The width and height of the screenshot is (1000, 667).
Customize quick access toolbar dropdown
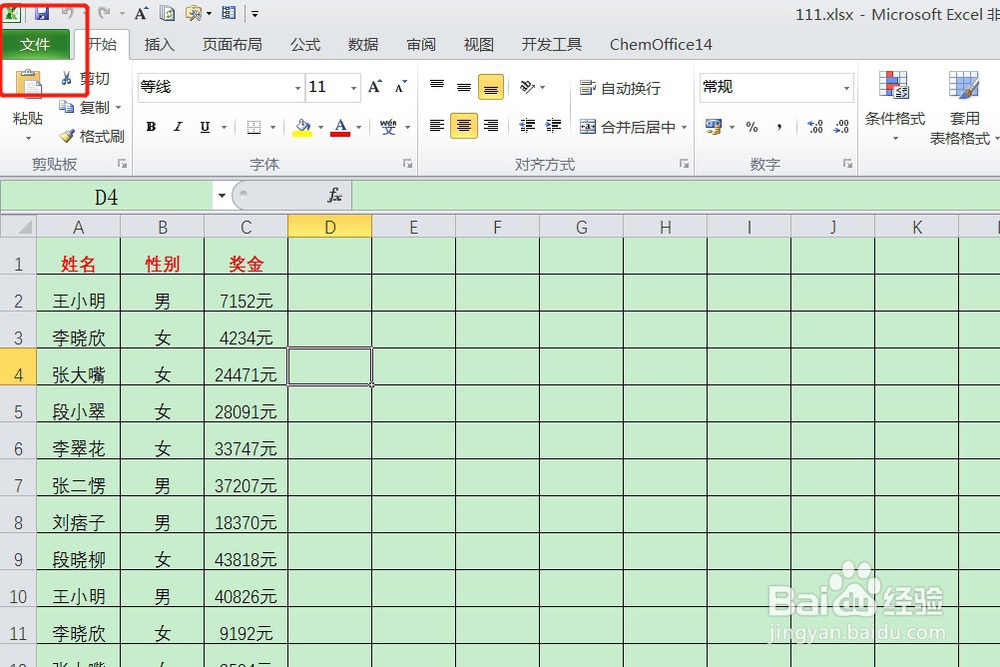255,13
